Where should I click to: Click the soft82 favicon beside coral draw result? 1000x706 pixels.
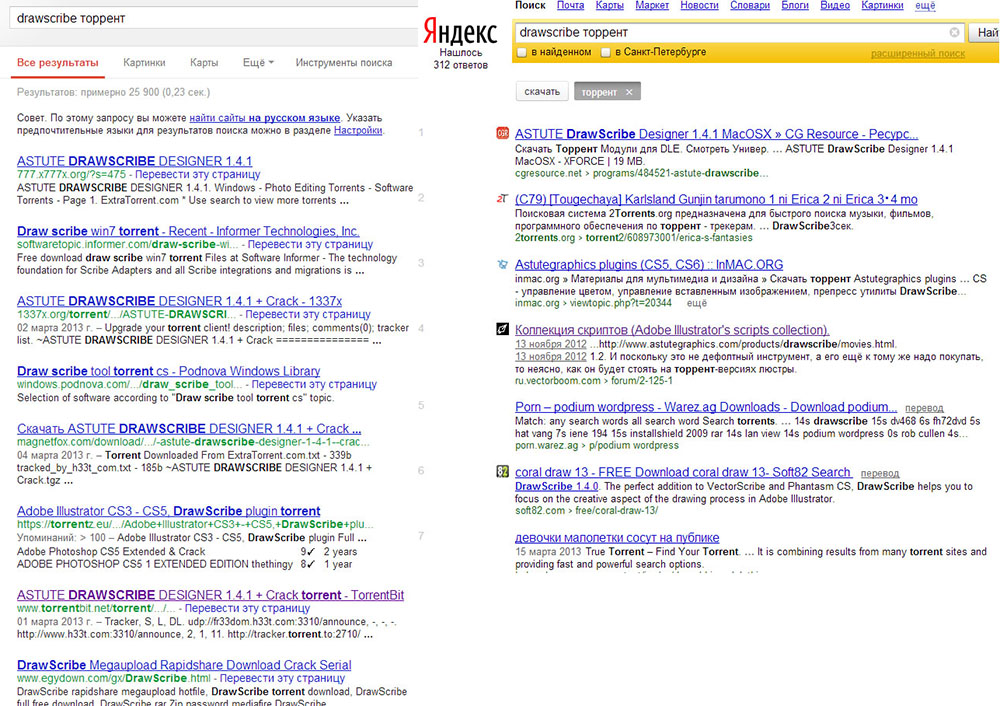pos(503,472)
